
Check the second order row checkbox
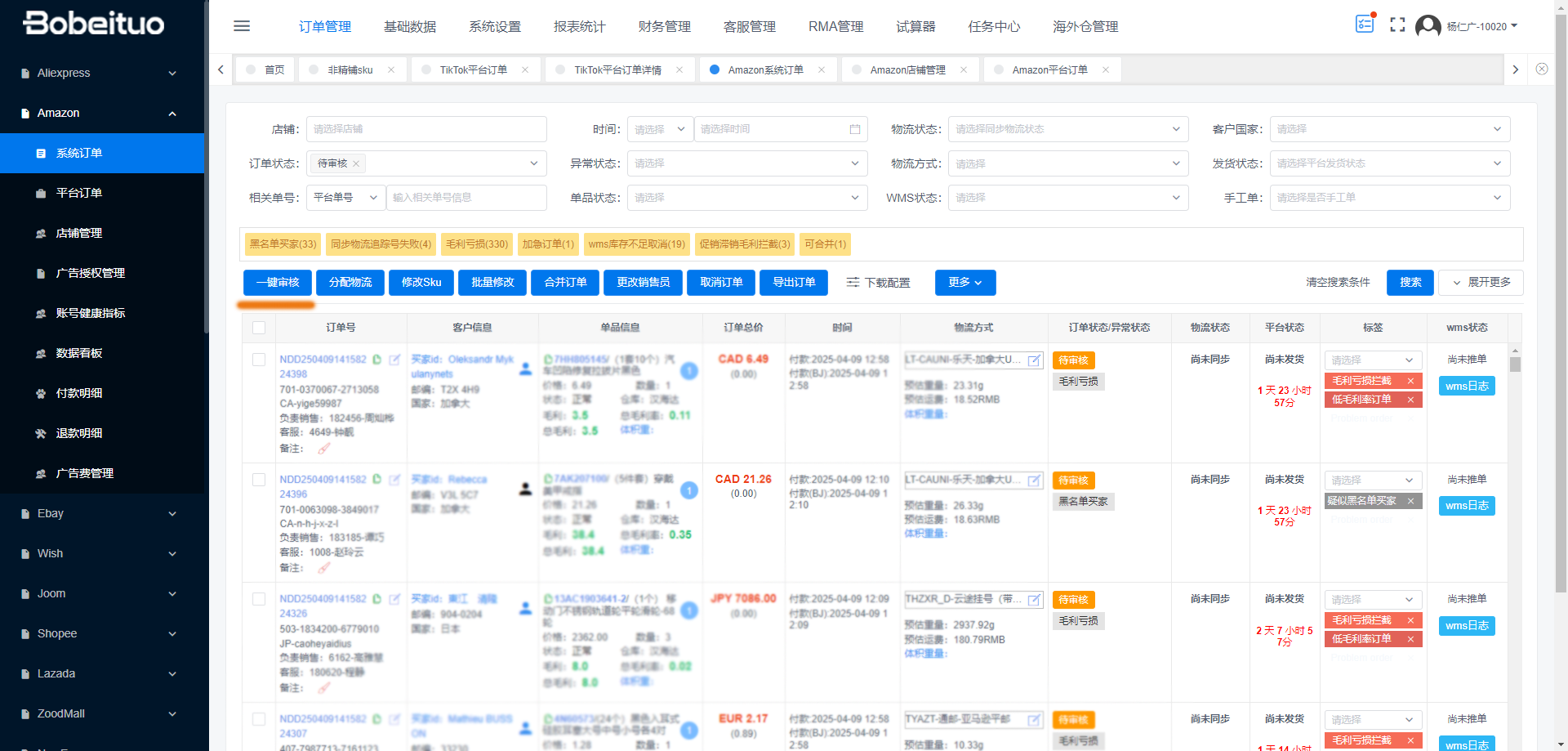259,480
